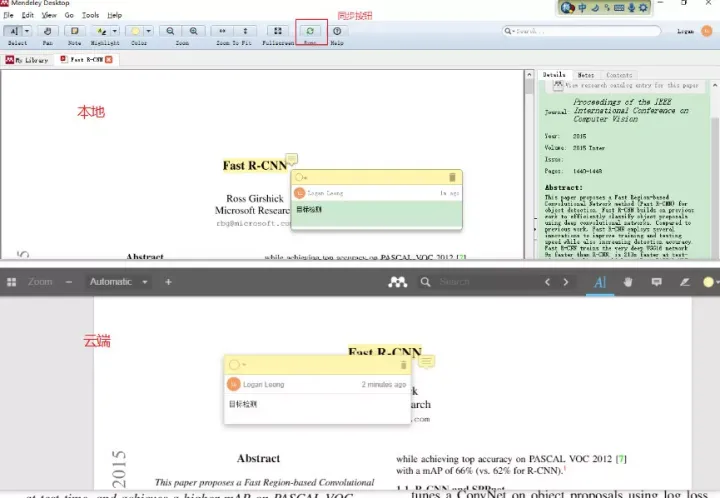The height and width of the screenshot is (498, 720).
Task: Go to next search result arrow
Action: tap(566, 282)
